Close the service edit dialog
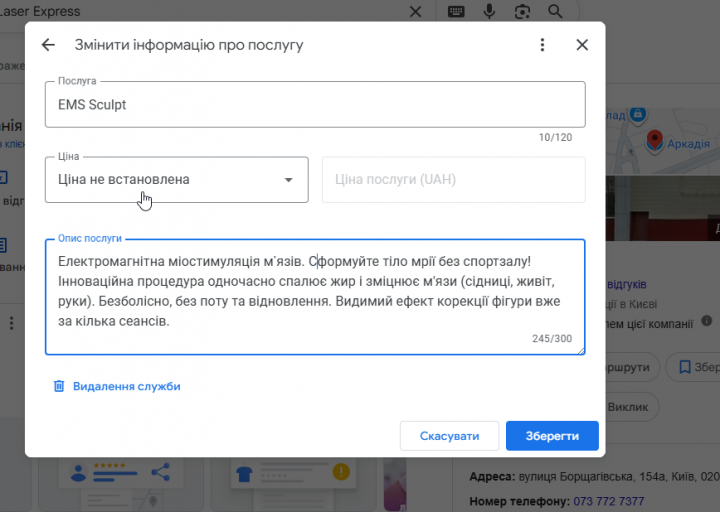Screen dimensions: 720x512 (x=582, y=45)
